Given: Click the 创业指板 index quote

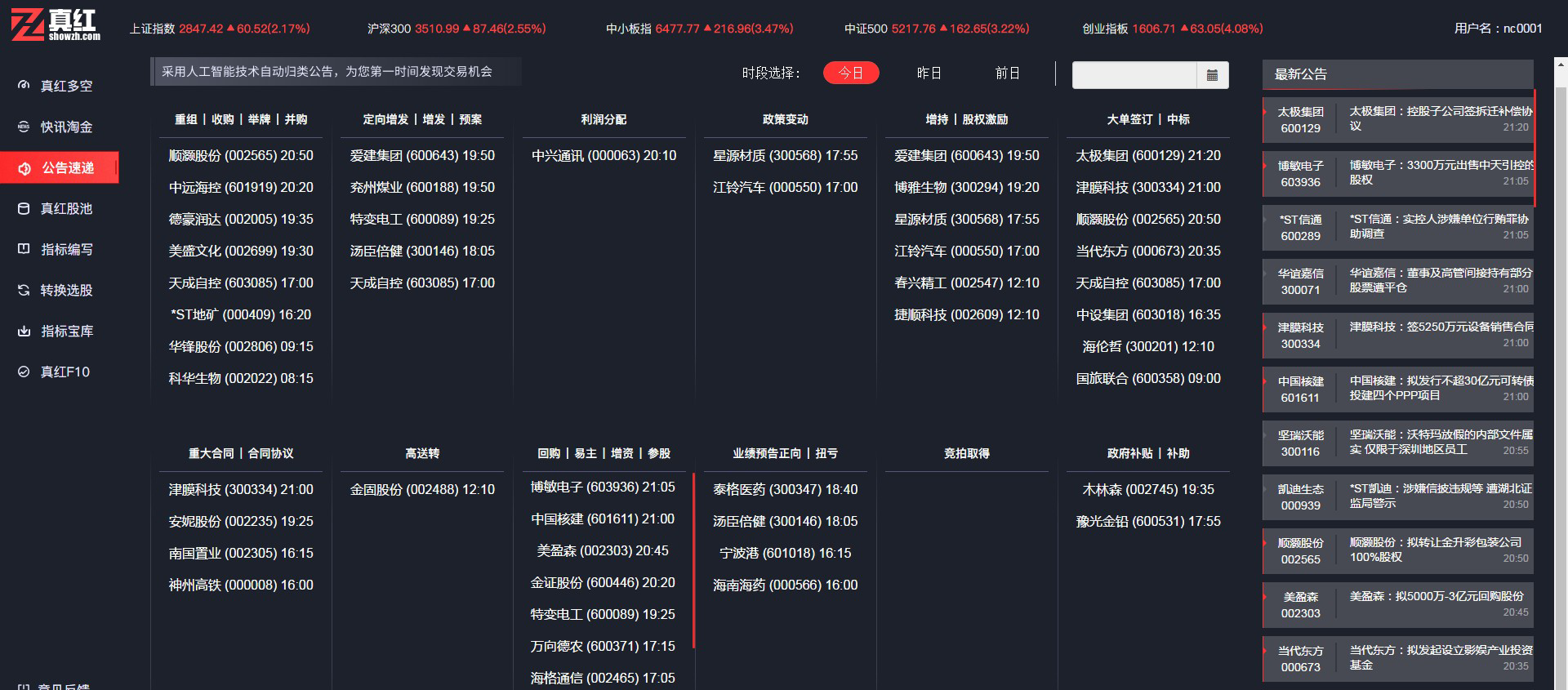Looking at the screenshot, I should [1173, 29].
